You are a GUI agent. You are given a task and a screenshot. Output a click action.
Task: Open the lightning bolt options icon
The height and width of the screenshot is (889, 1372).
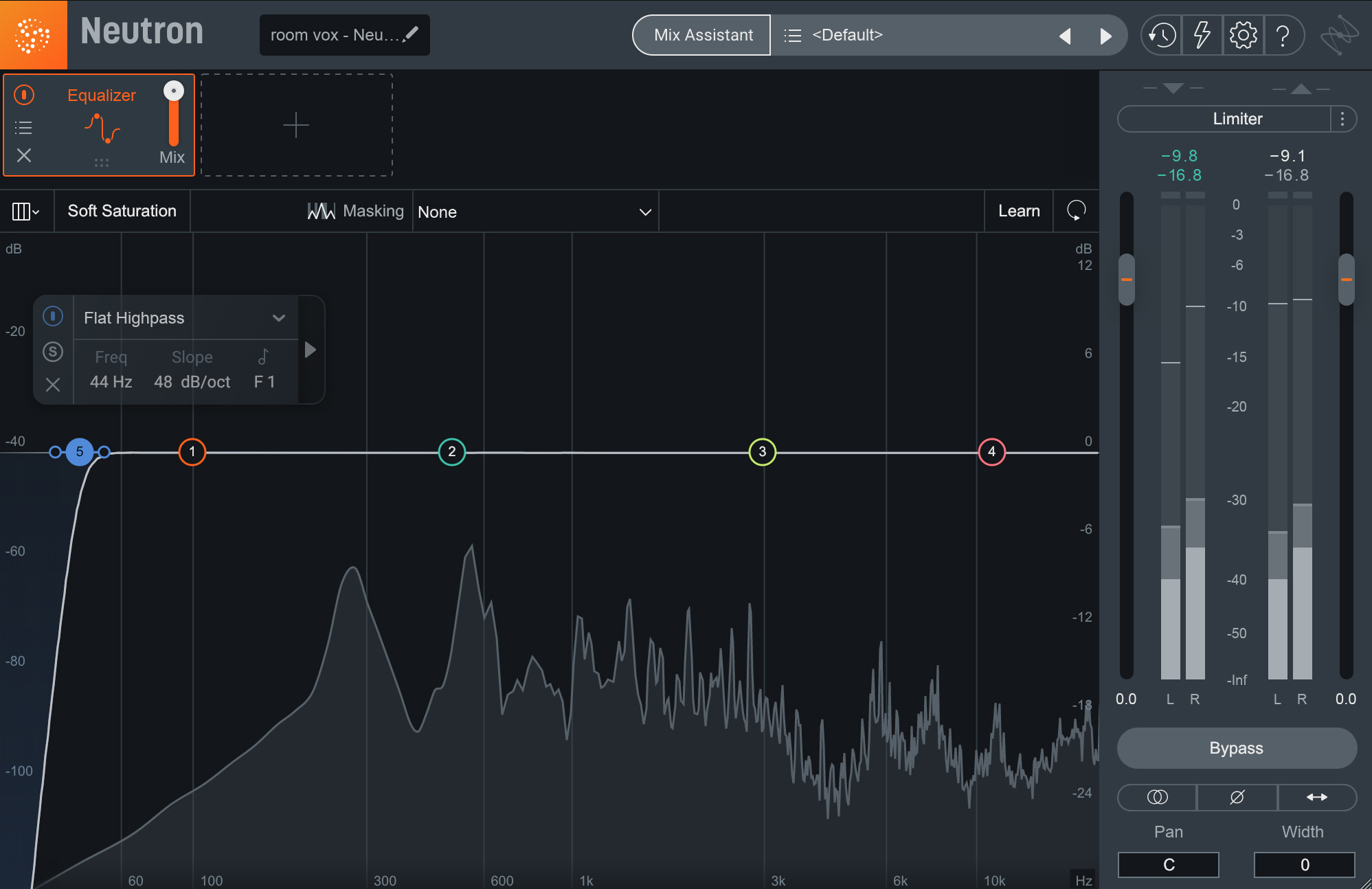pos(1202,35)
